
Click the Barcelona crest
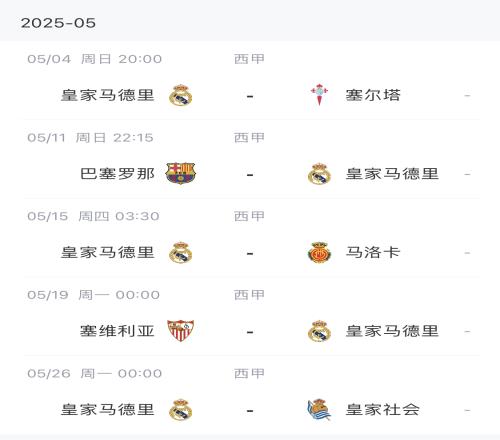pos(181,173)
